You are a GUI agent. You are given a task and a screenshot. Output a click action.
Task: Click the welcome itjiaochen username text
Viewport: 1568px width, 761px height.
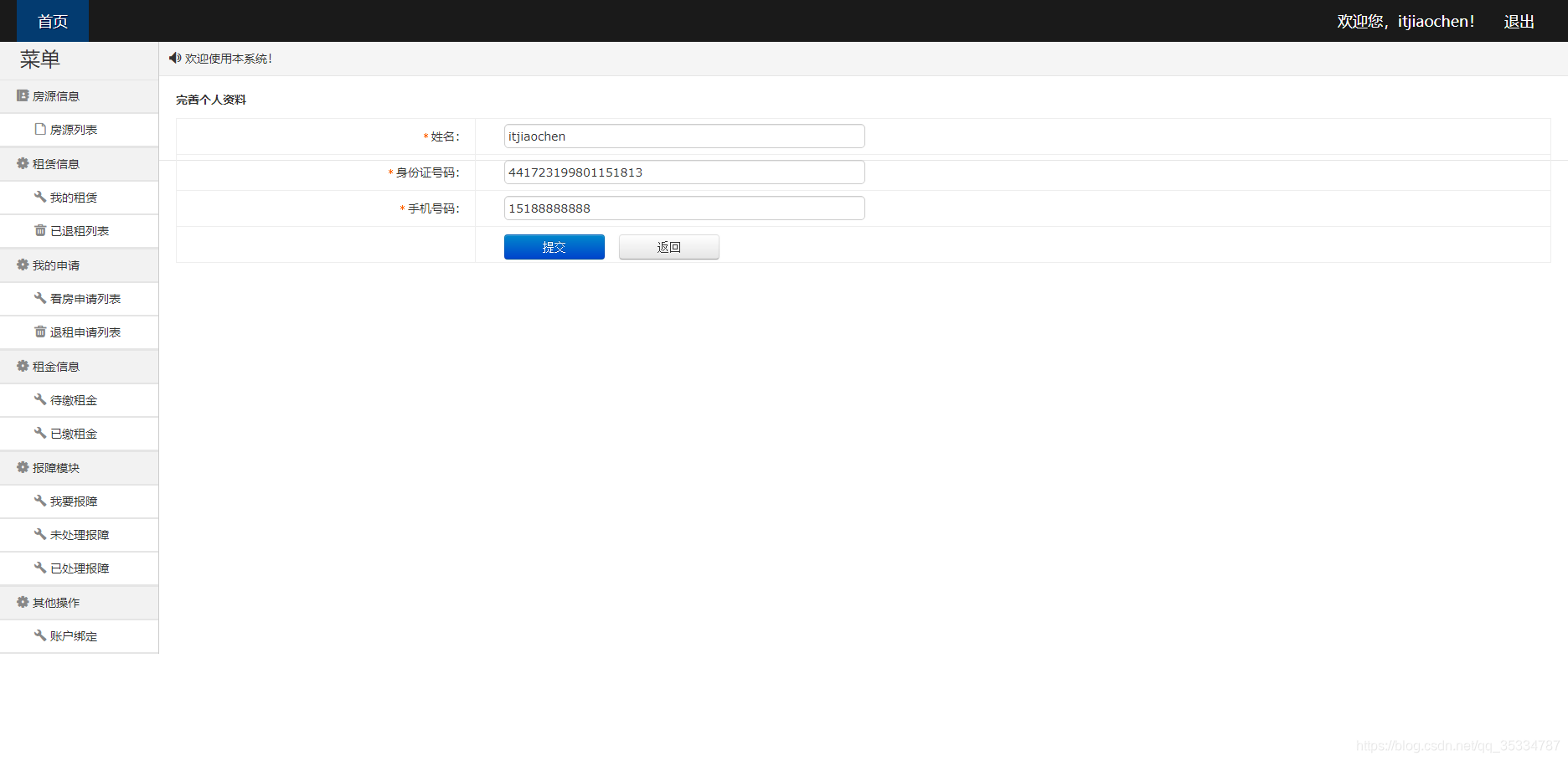click(x=1406, y=22)
